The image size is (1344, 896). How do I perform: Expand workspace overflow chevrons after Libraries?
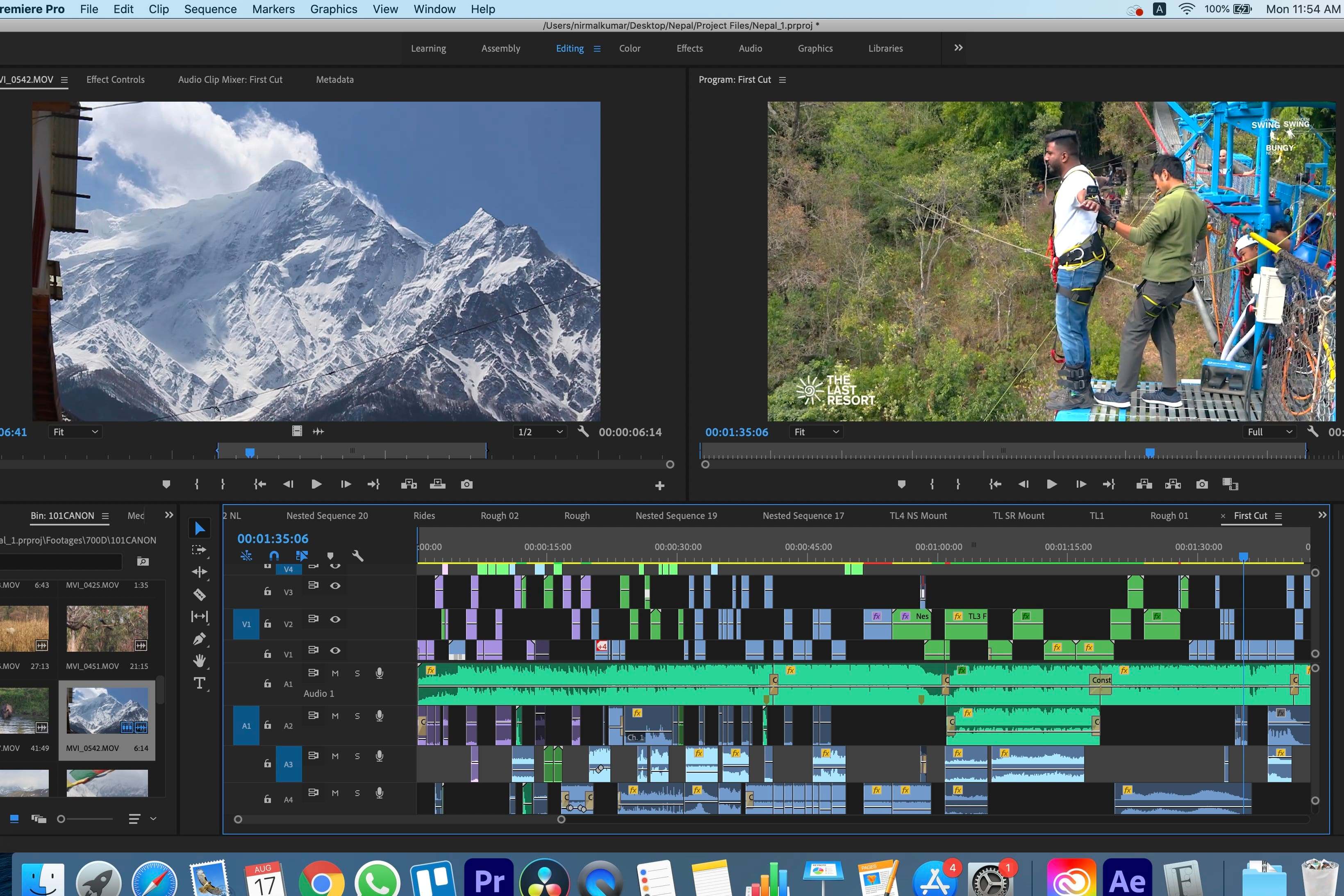pyautogui.click(x=958, y=48)
